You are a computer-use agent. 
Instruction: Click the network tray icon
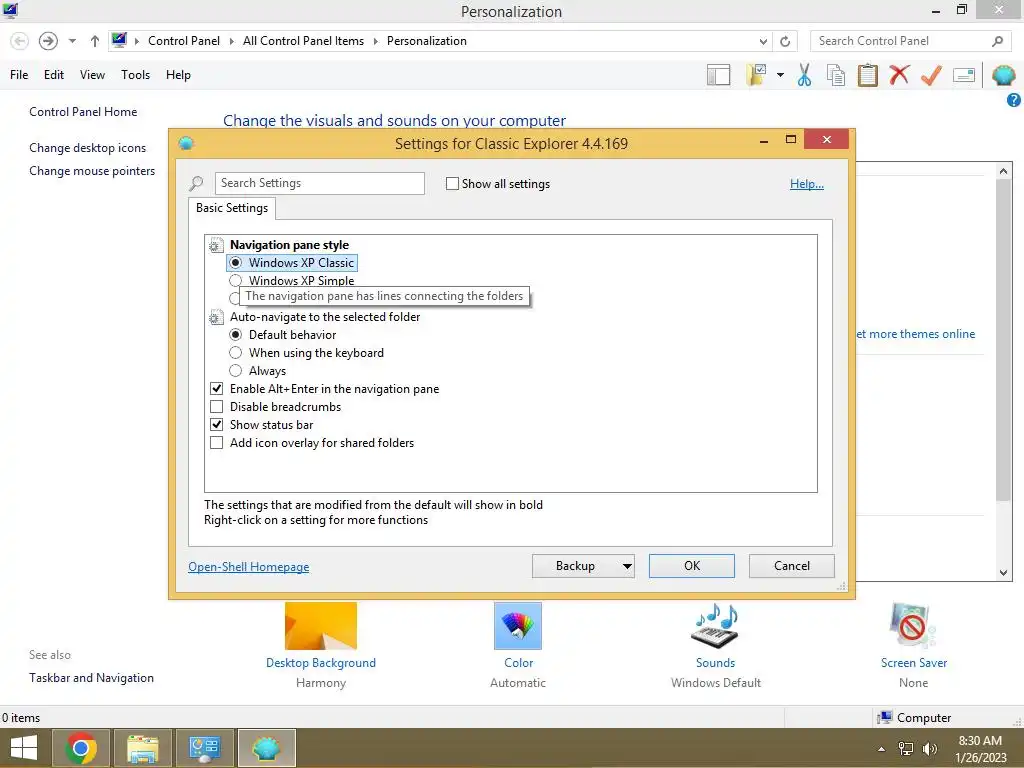[906, 748]
